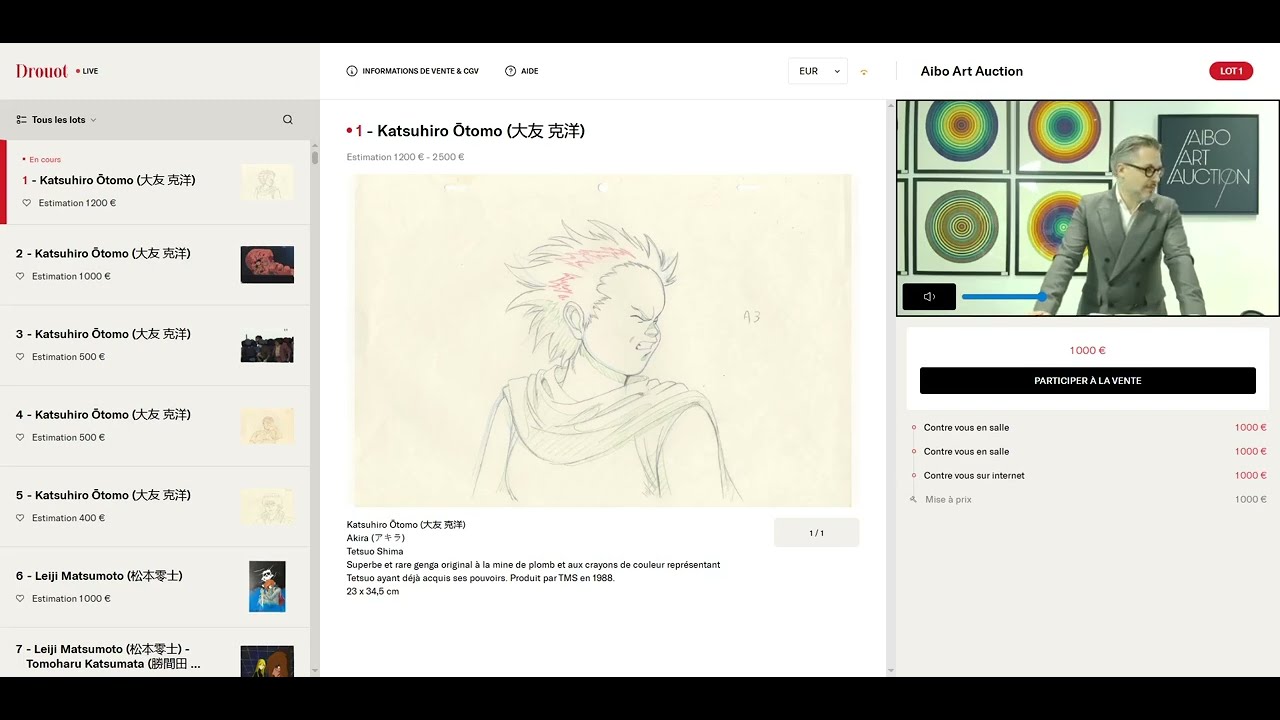The width and height of the screenshot is (1280, 720).
Task: Favorite lot 5 Estimation 400 € heart
Action: click(20, 518)
